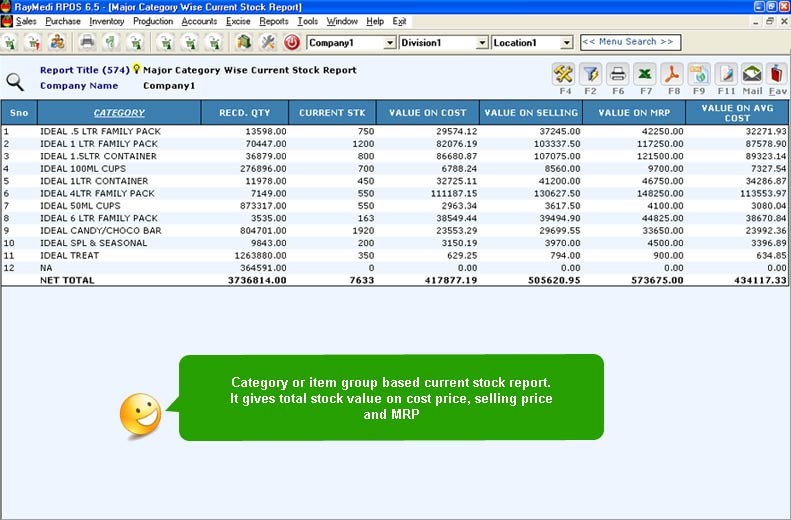Click the F2 filter funnel icon
The image size is (791, 520).
pyautogui.click(x=591, y=75)
